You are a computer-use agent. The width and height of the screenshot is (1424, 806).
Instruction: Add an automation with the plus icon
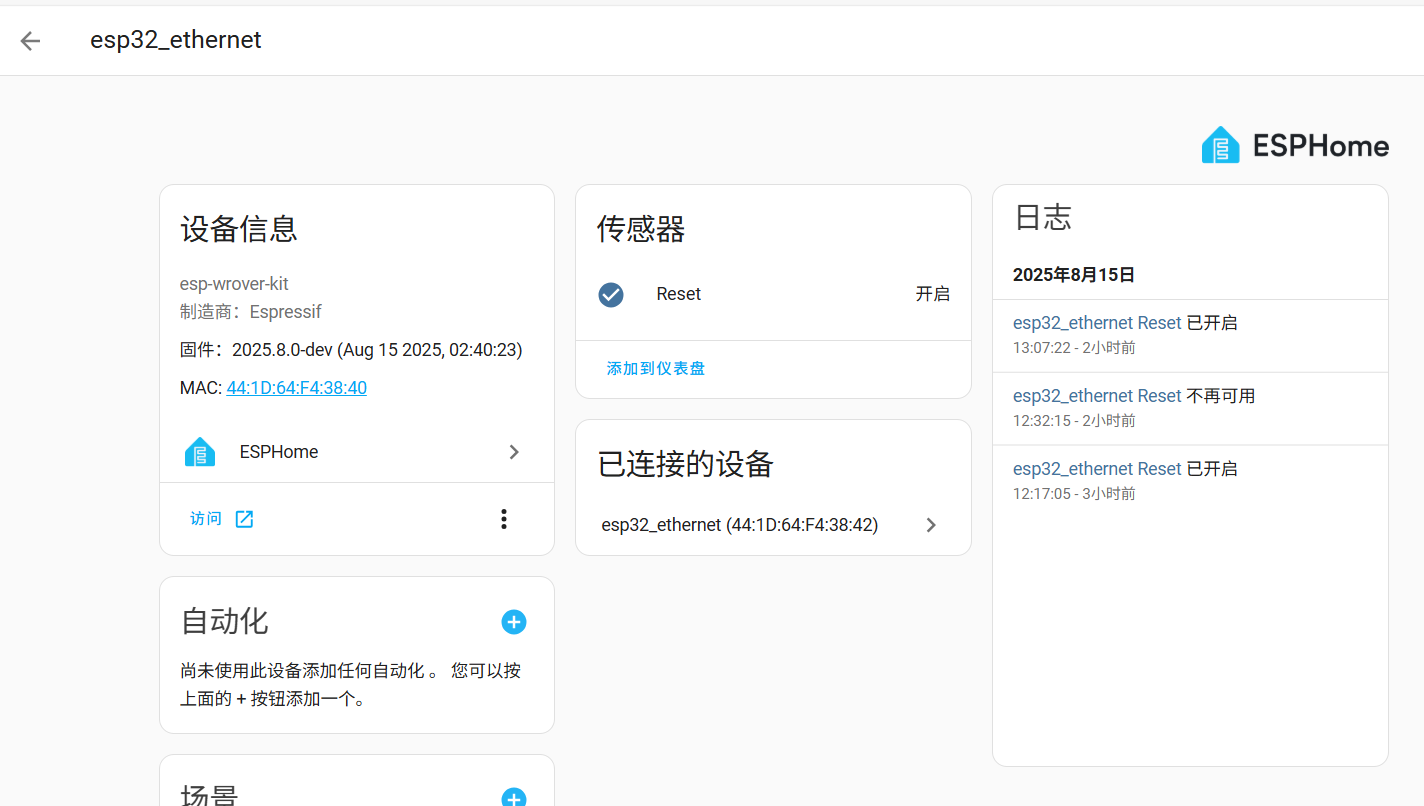pos(514,622)
